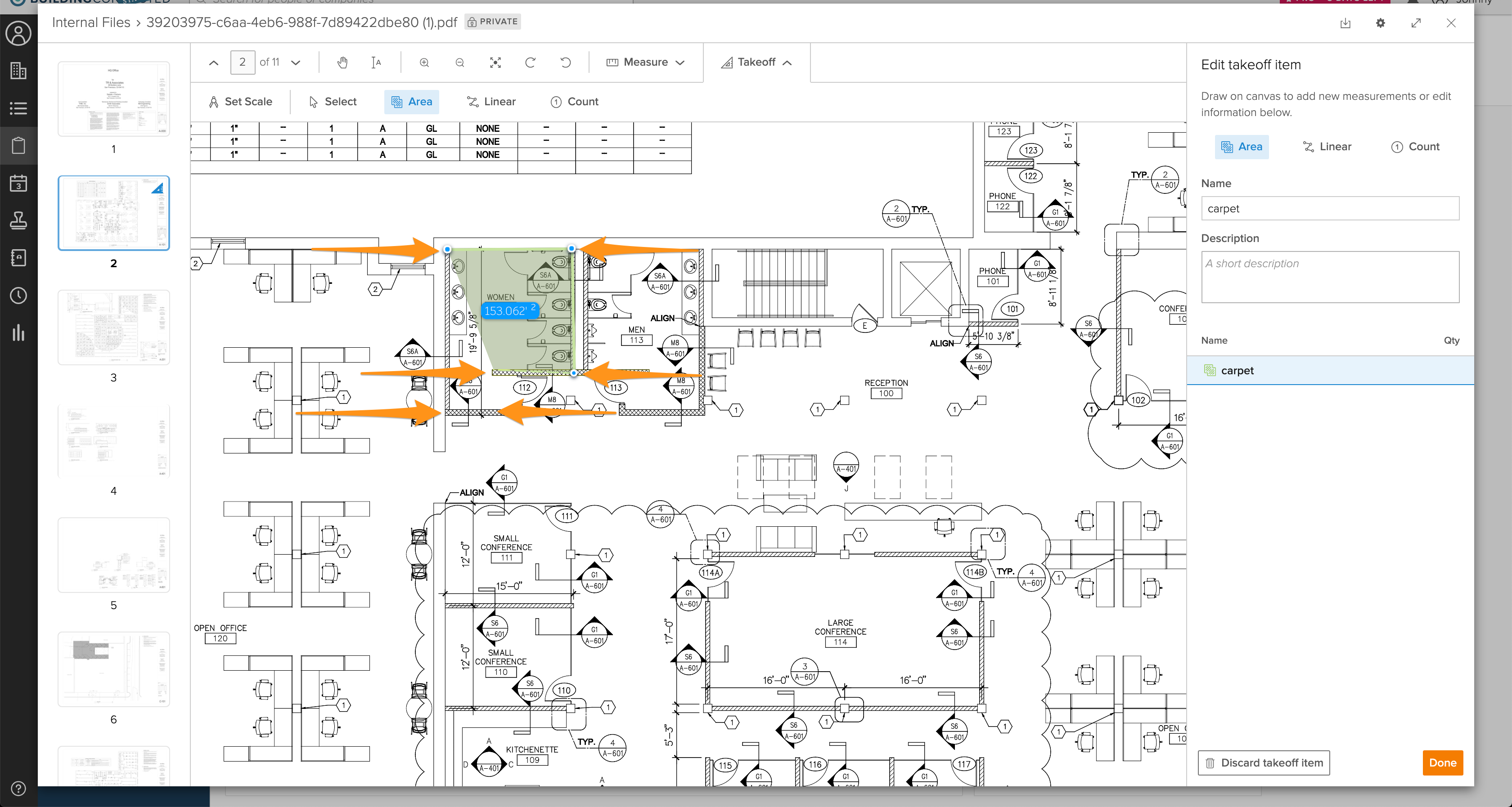Open page 3 thumbnail
This screenshot has height=807, width=1512.
[113, 327]
